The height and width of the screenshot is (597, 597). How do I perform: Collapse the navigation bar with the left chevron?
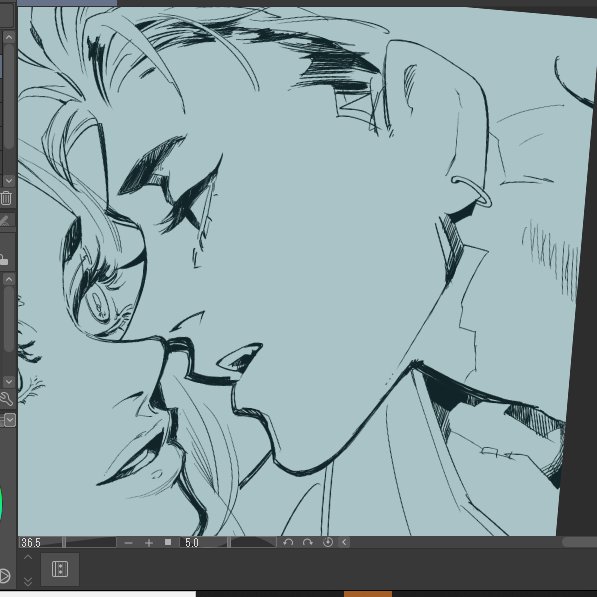click(x=344, y=542)
